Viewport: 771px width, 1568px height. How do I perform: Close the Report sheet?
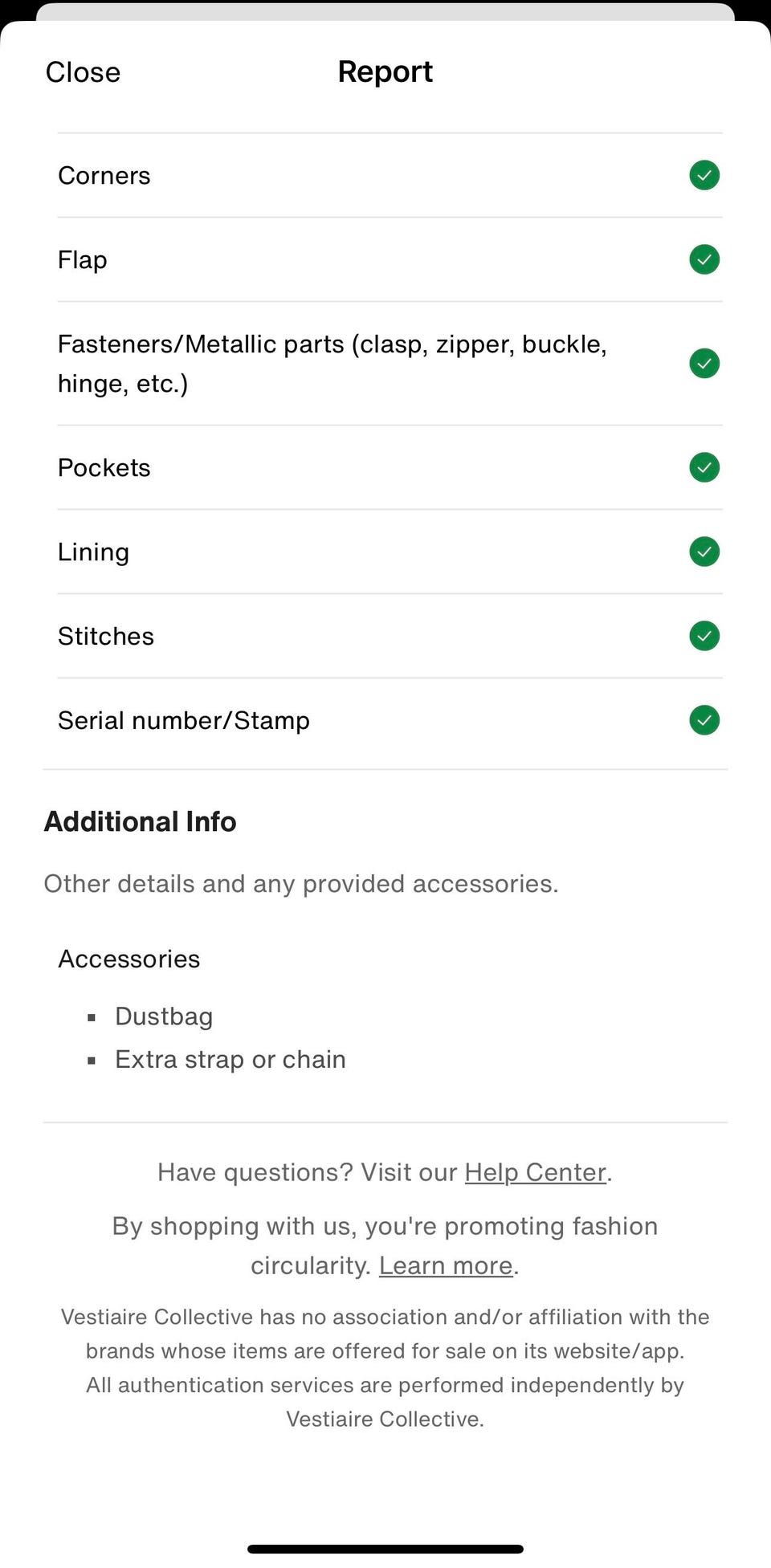click(83, 72)
